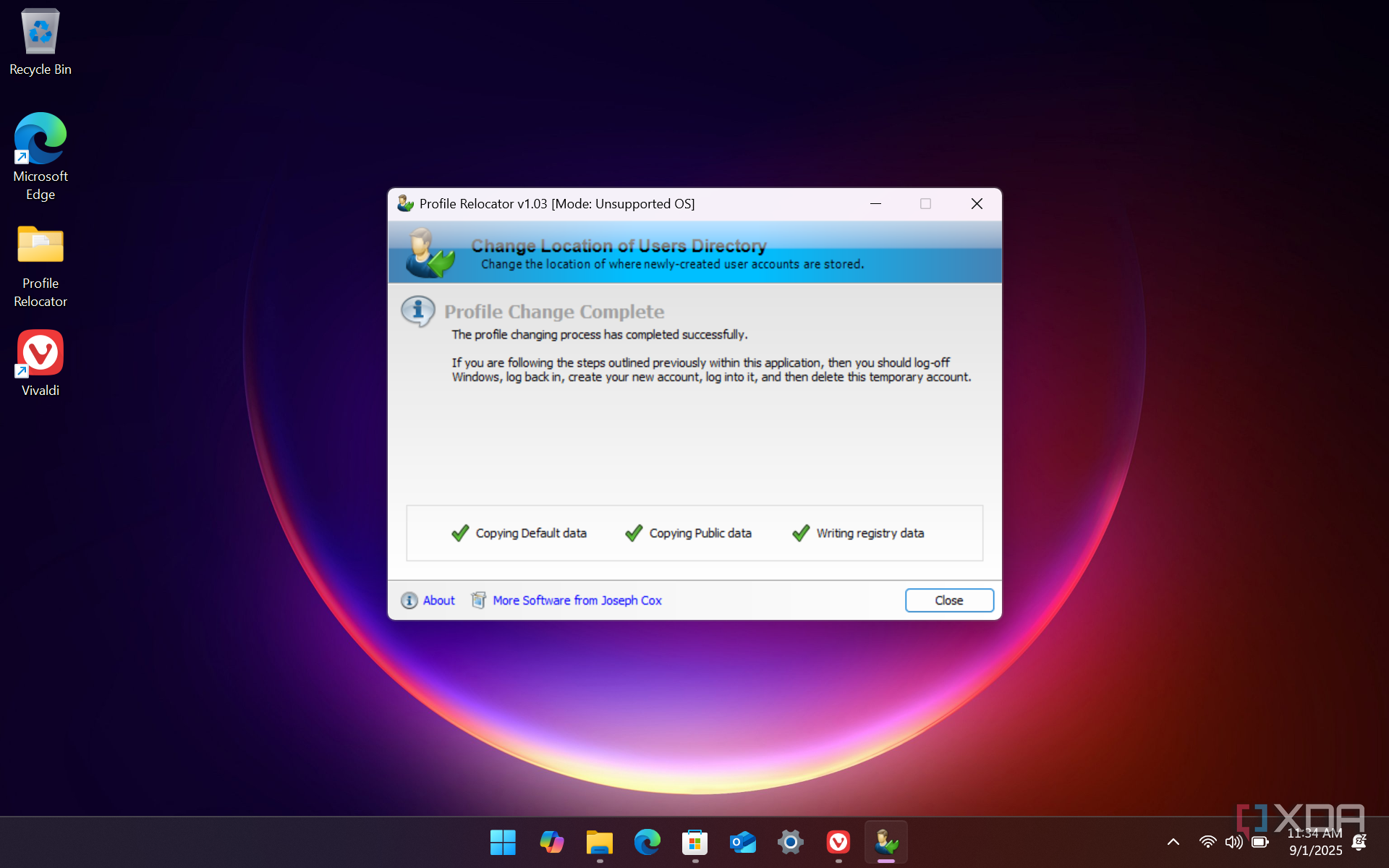1389x868 pixels.
Task: Click the Profile Relocator title bar icon
Action: (405, 204)
